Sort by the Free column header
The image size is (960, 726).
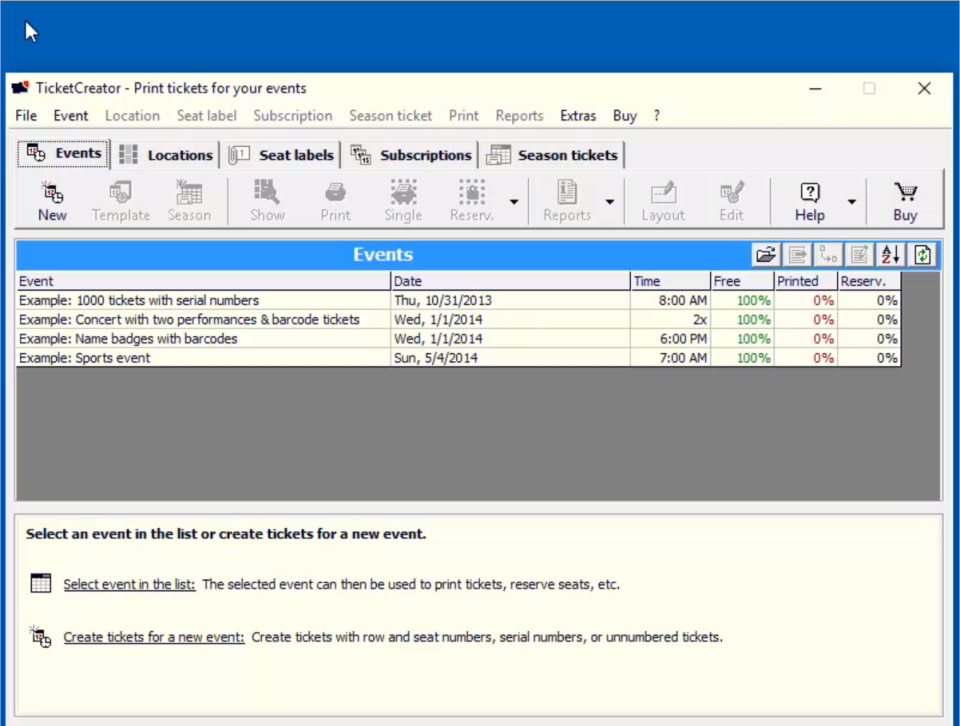(x=742, y=281)
